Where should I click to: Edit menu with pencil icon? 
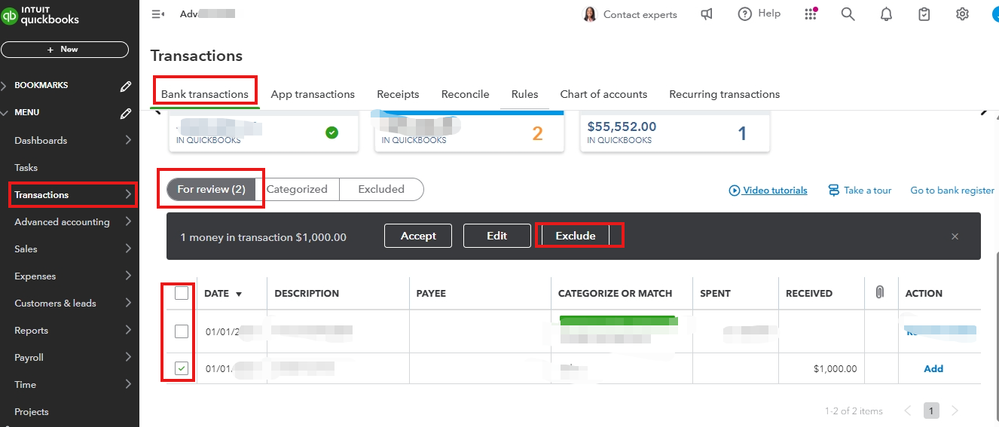pyautogui.click(x=126, y=113)
